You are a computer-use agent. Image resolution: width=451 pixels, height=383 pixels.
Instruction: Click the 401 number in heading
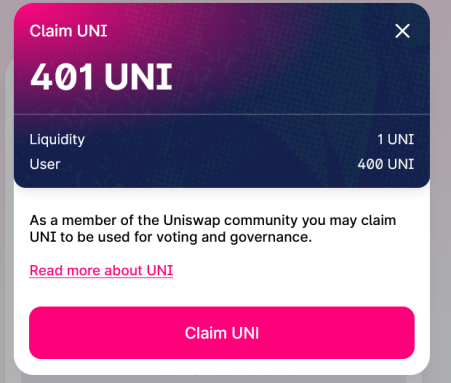(x=61, y=77)
